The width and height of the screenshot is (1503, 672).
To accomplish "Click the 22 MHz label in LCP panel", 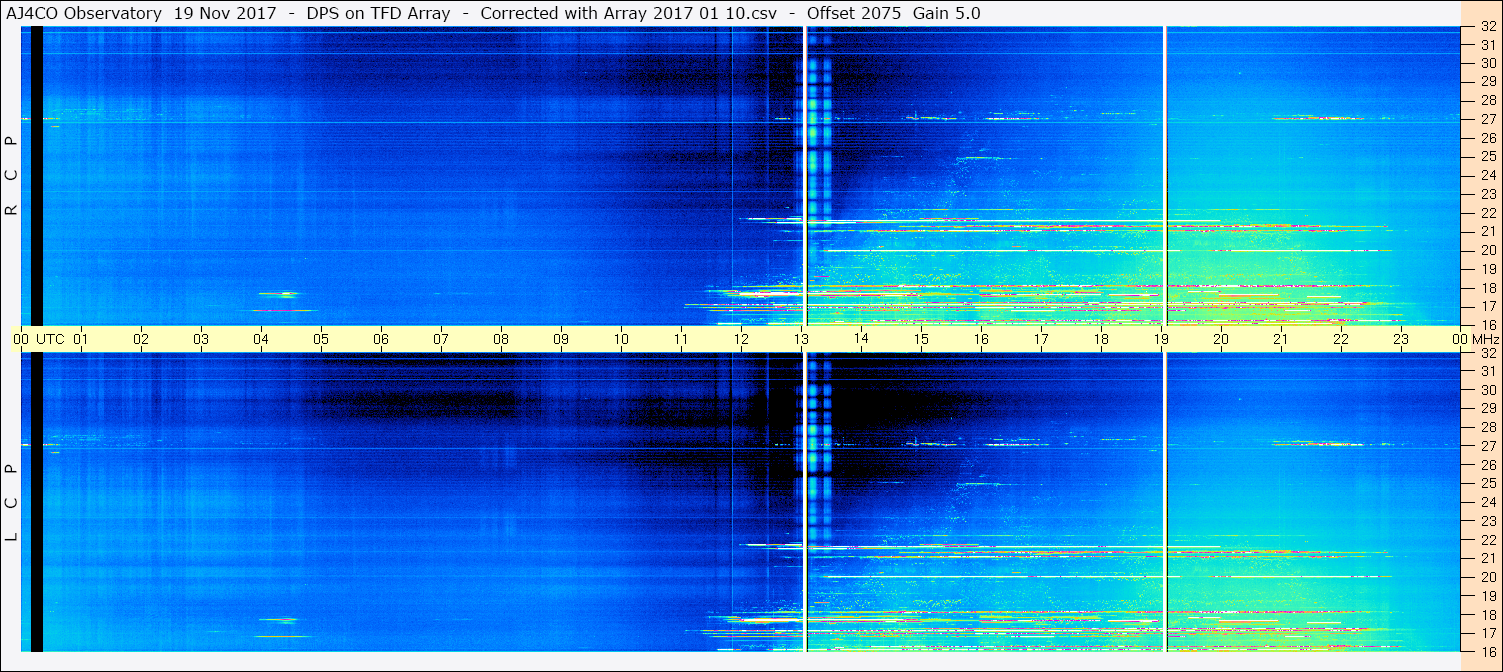I will 1487,540.
